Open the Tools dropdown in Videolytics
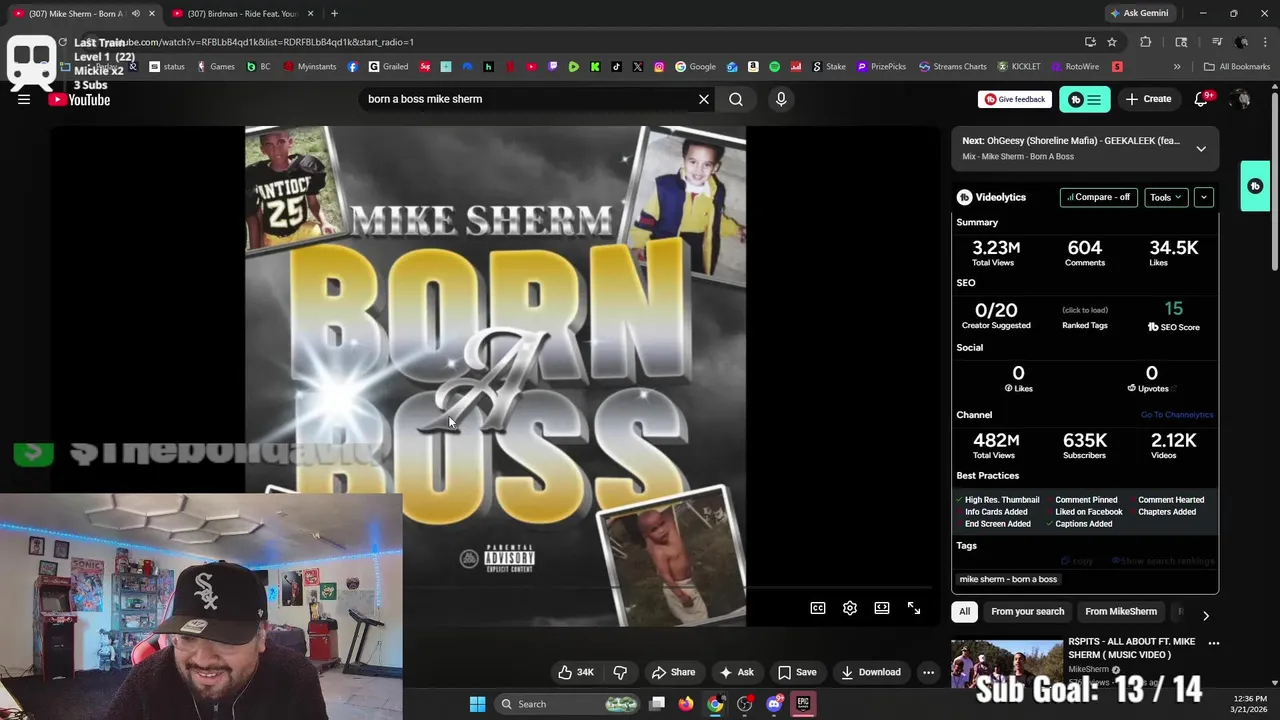Viewport: 1280px width, 720px height. pos(1166,197)
